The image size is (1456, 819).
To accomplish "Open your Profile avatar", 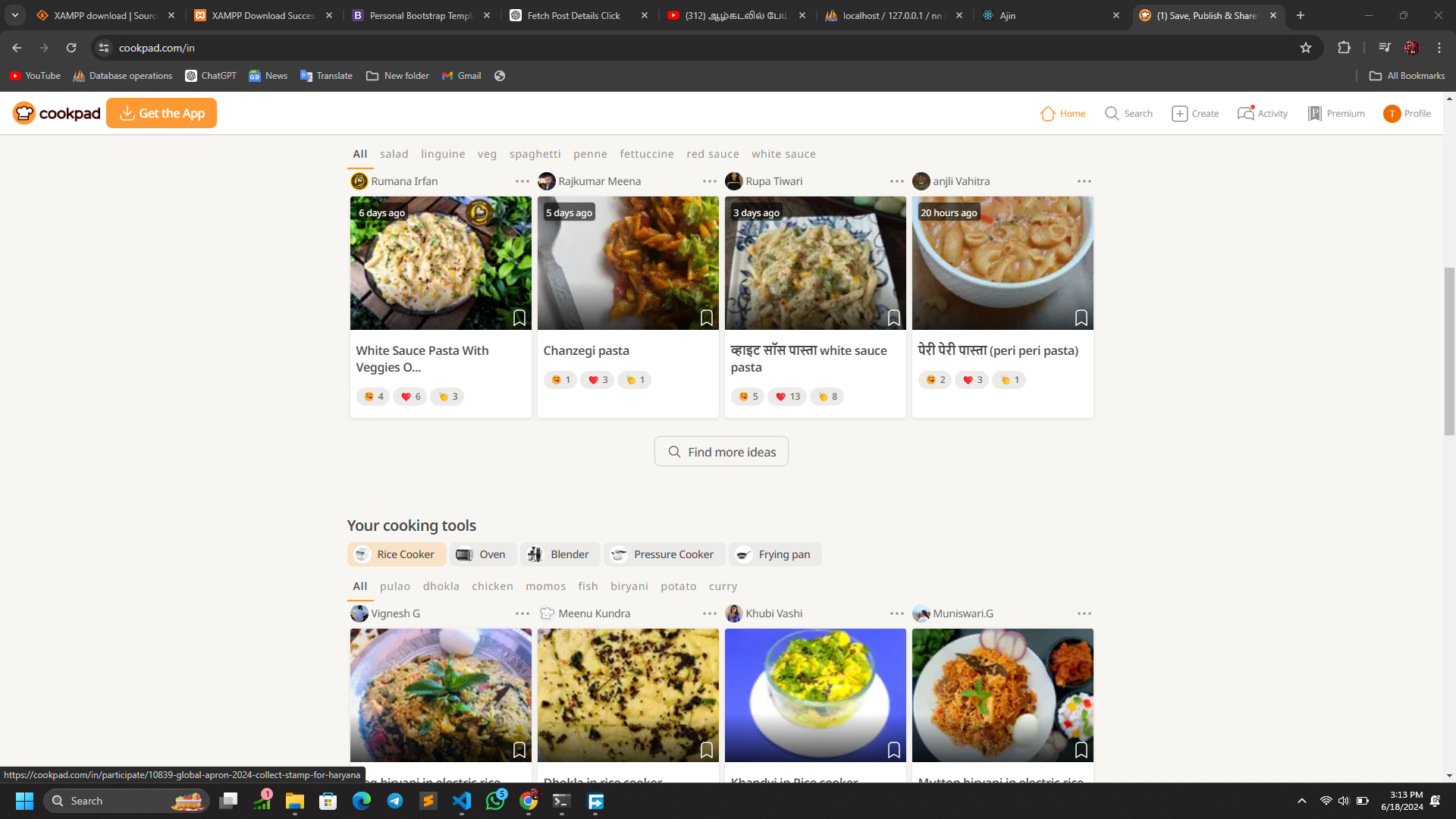I will point(1407,113).
